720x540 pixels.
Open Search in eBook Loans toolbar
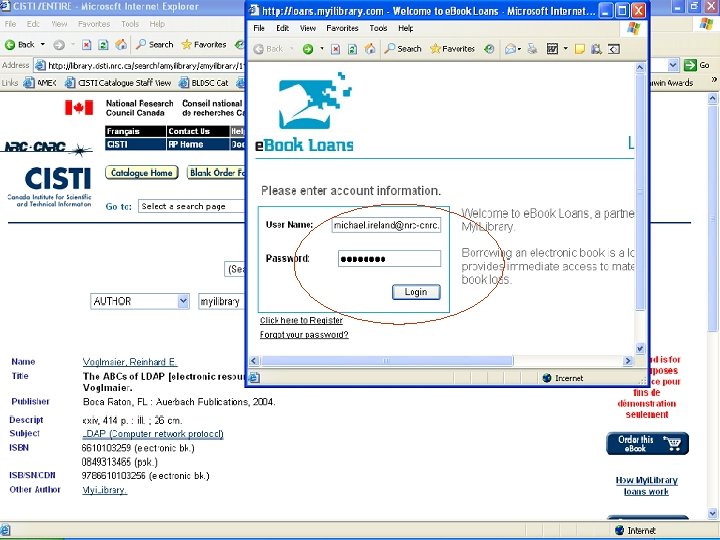click(x=403, y=48)
